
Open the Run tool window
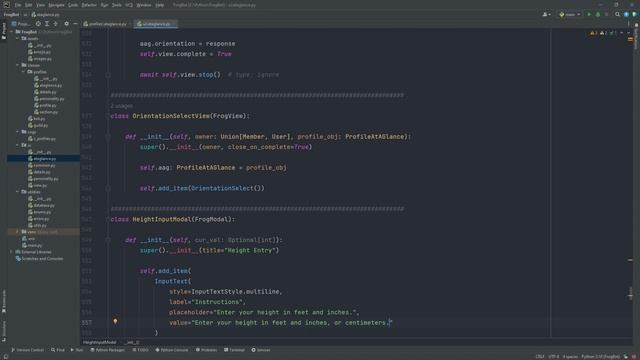point(77,350)
